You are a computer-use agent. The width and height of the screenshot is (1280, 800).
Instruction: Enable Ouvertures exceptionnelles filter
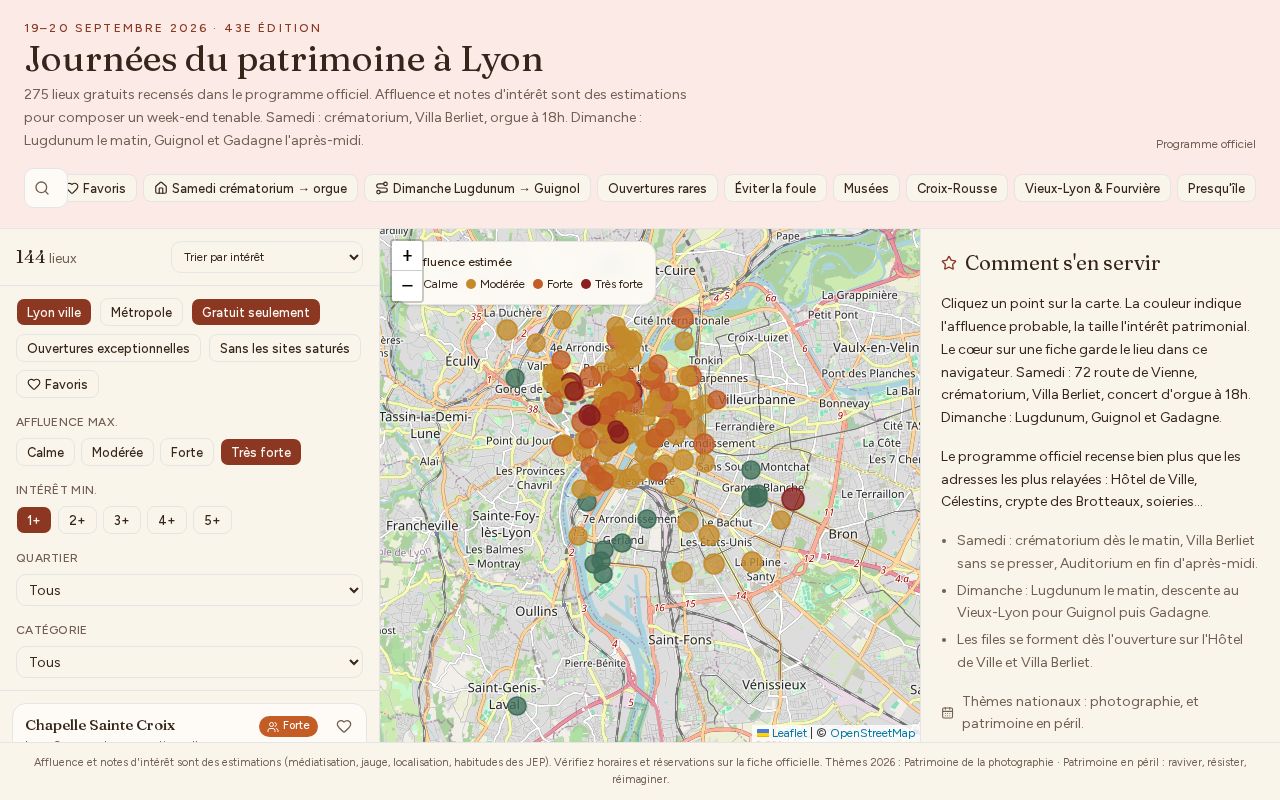(108, 348)
